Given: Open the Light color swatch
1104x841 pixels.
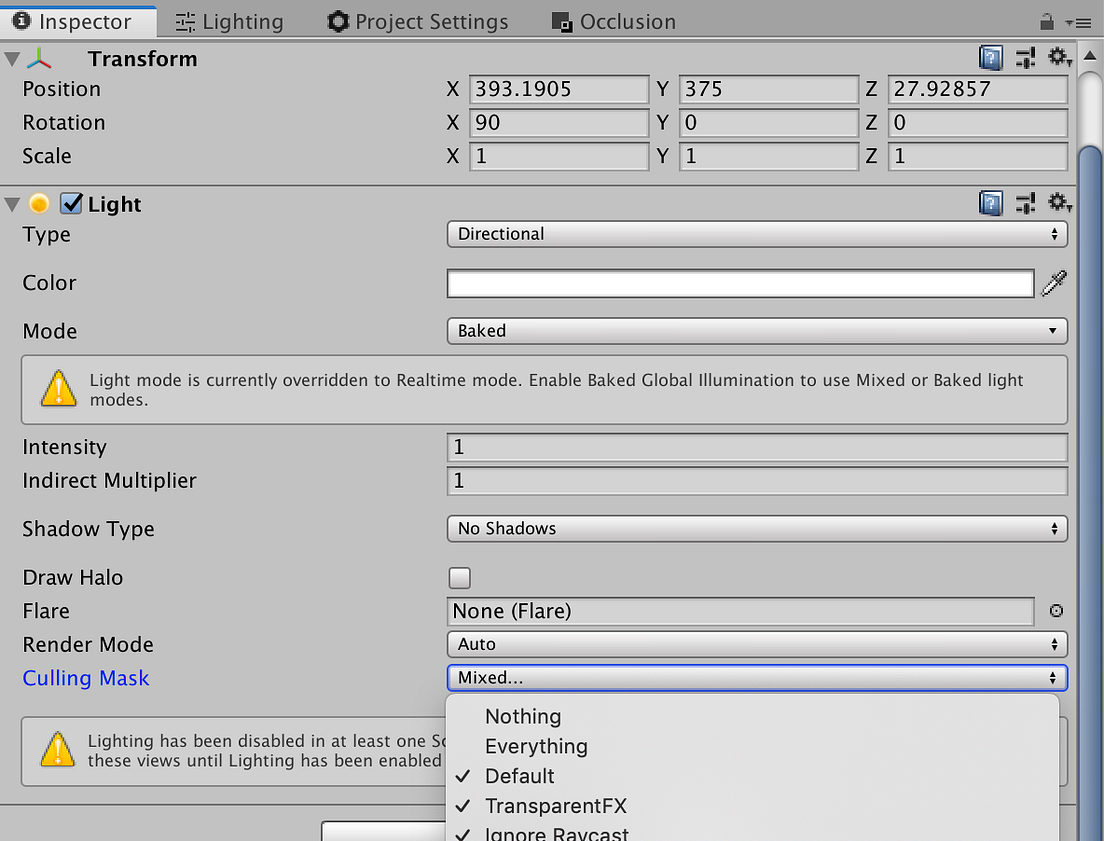Looking at the screenshot, I should (740, 283).
